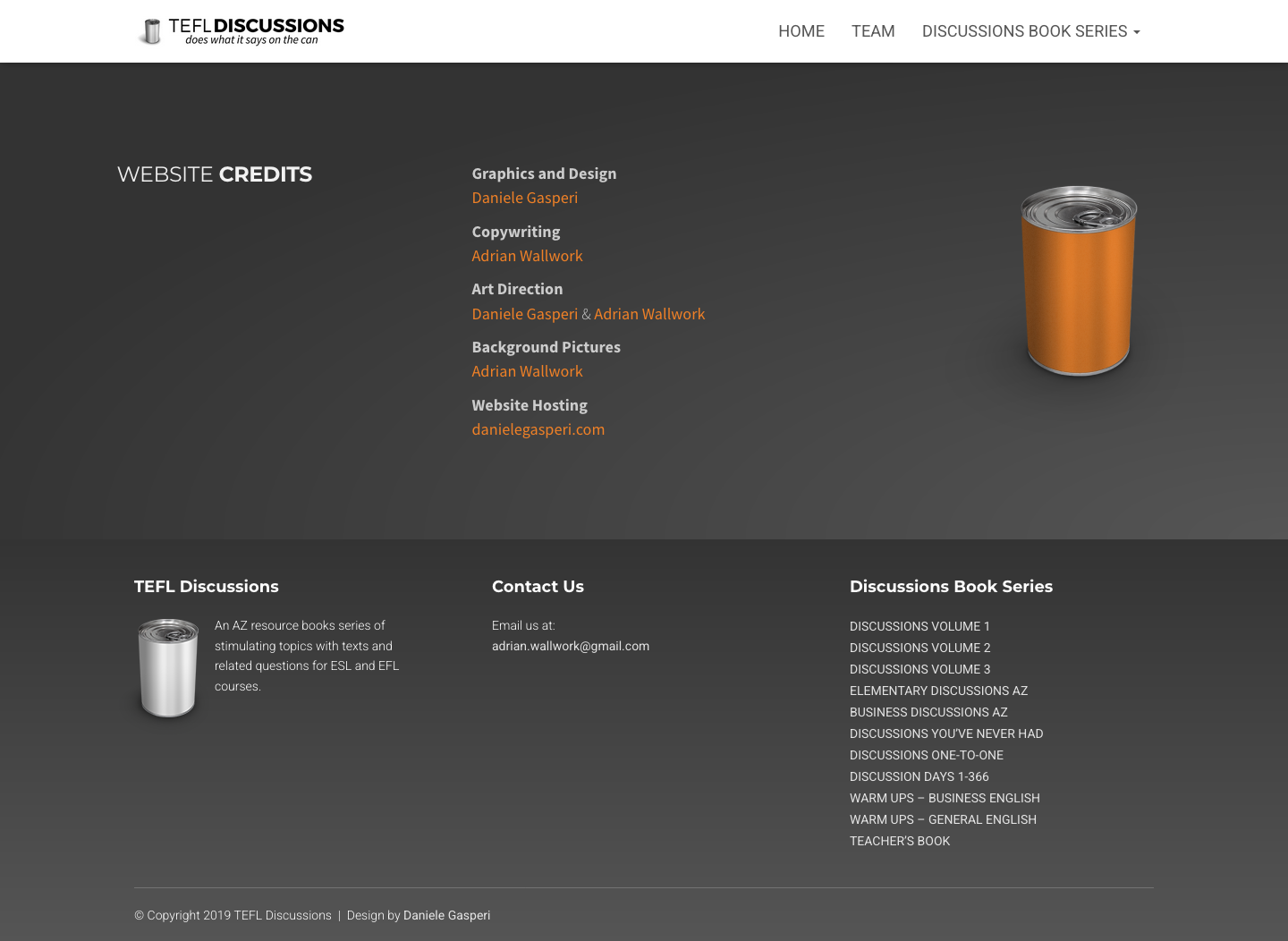1288x941 pixels.
Task: Open WARM UPS – GENERAL ENGLISH link
Action: (943, 819)
